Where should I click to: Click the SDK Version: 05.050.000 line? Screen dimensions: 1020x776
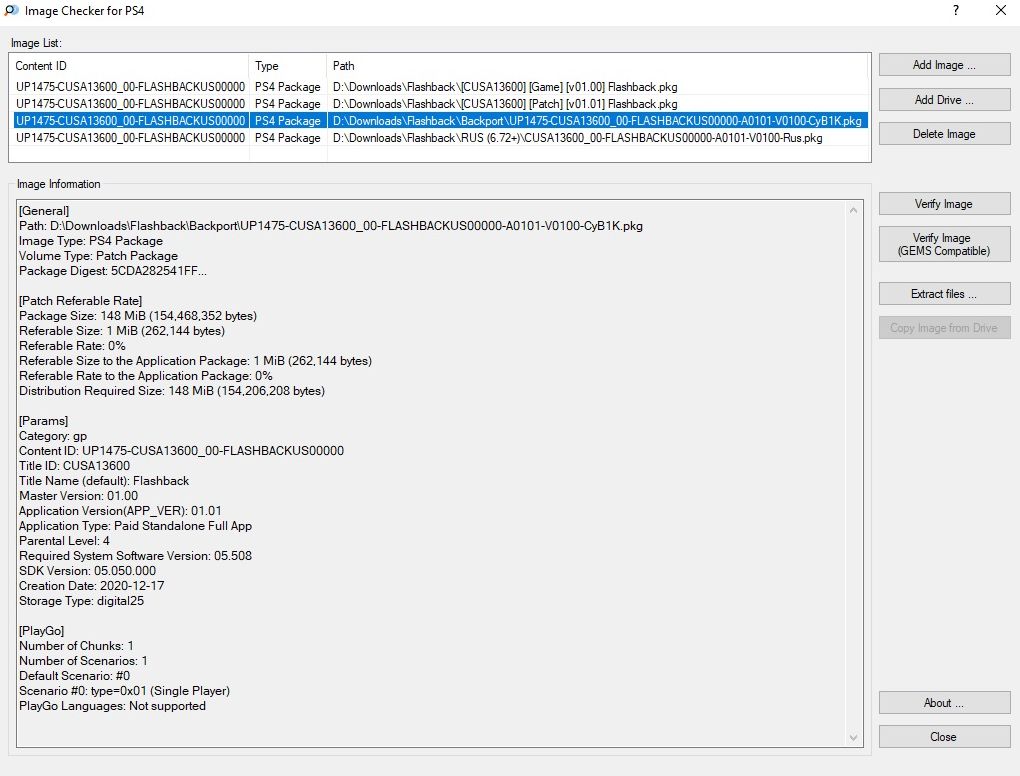pyautogui.click(x=87, y=570)
